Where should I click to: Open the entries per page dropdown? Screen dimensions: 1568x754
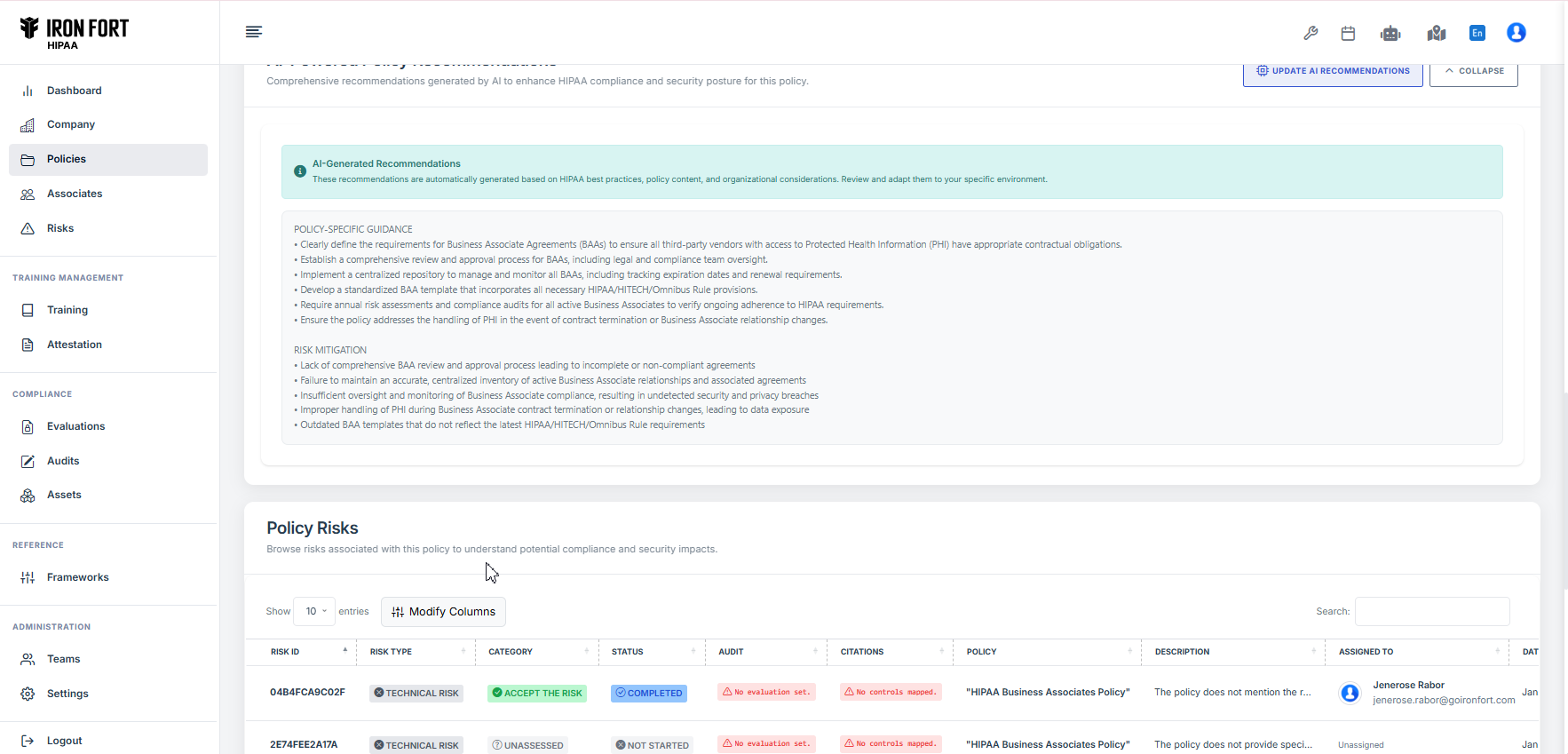tap(315, 612)
